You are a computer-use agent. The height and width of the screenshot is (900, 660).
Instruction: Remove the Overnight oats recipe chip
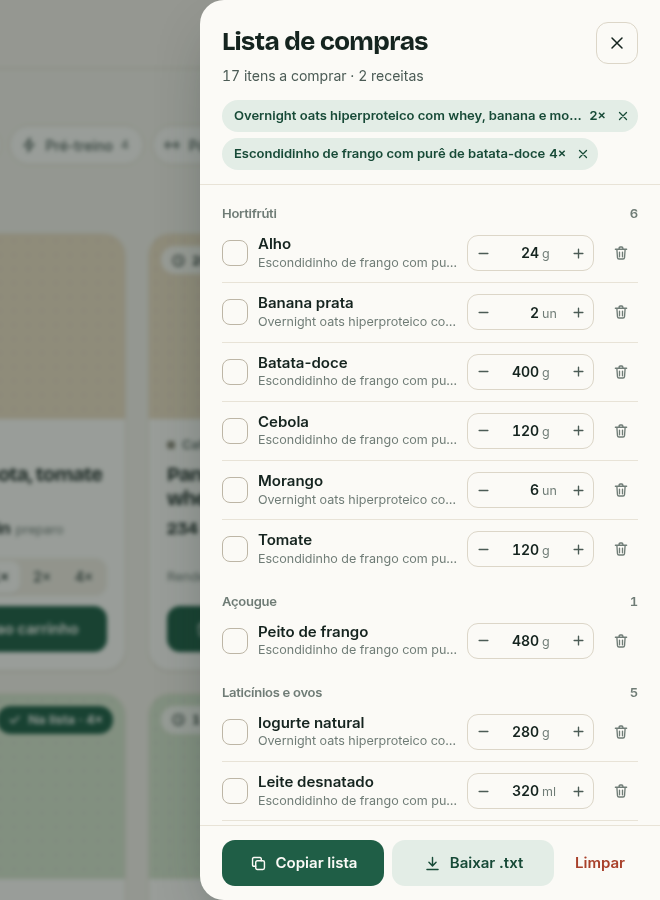coord(623,116)
